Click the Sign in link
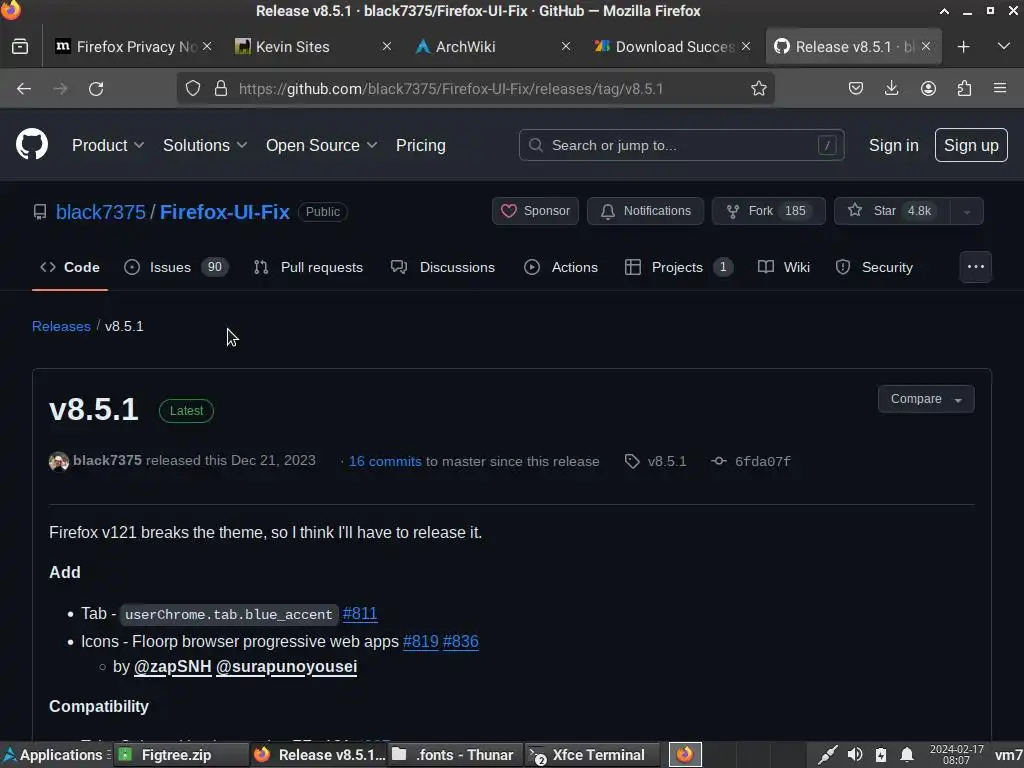Image resolution: width=1024 pixels, height=768 pixels. (x=893, y=145)
